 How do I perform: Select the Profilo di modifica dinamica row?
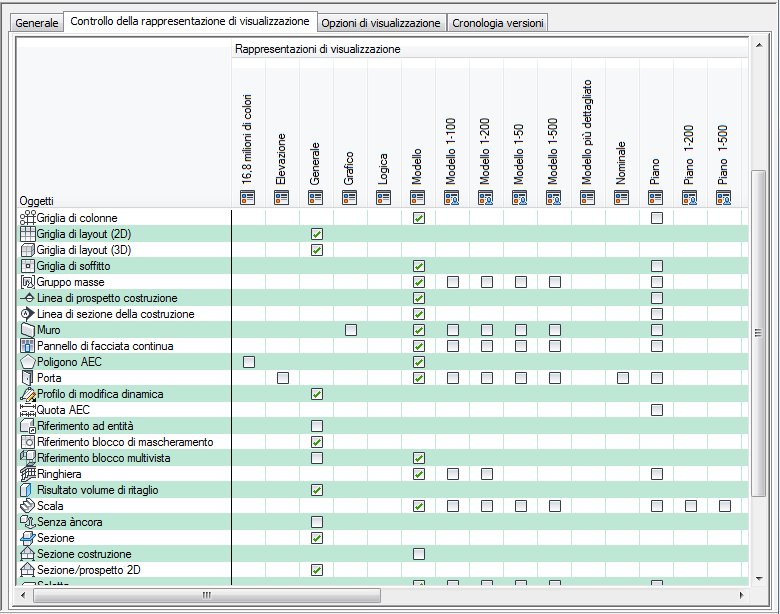pos(383,394)
